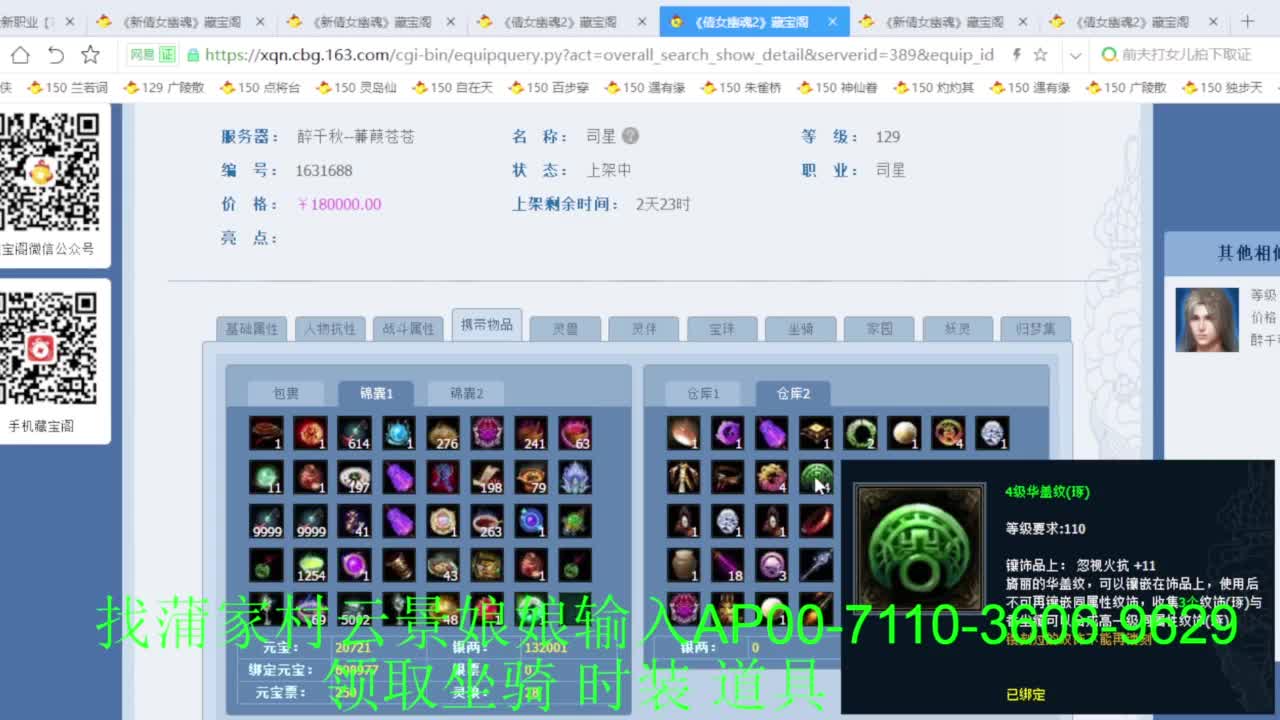Open bookmark 150 兰若词
The width and height of the screenshot is (1280, 720).
(67, 88)
